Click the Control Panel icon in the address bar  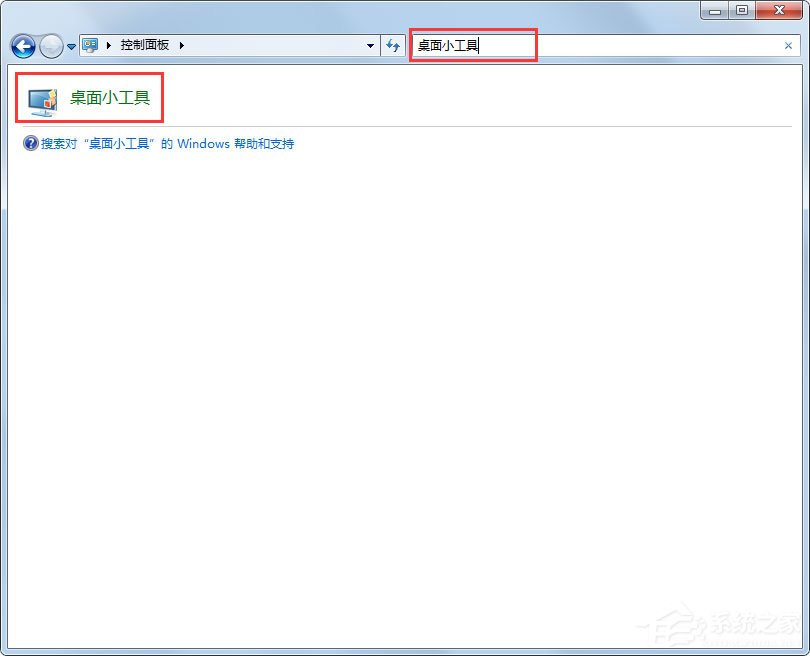pos(89,45)
